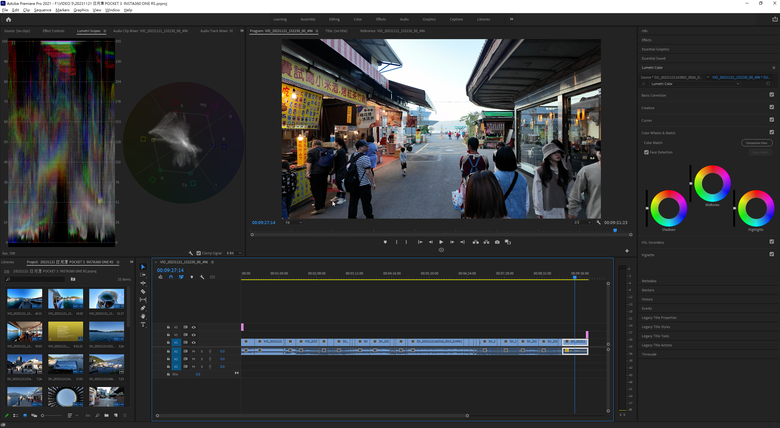Screen dimensions: 780x428
Task: Select the Pen tool
Action: 143,308
